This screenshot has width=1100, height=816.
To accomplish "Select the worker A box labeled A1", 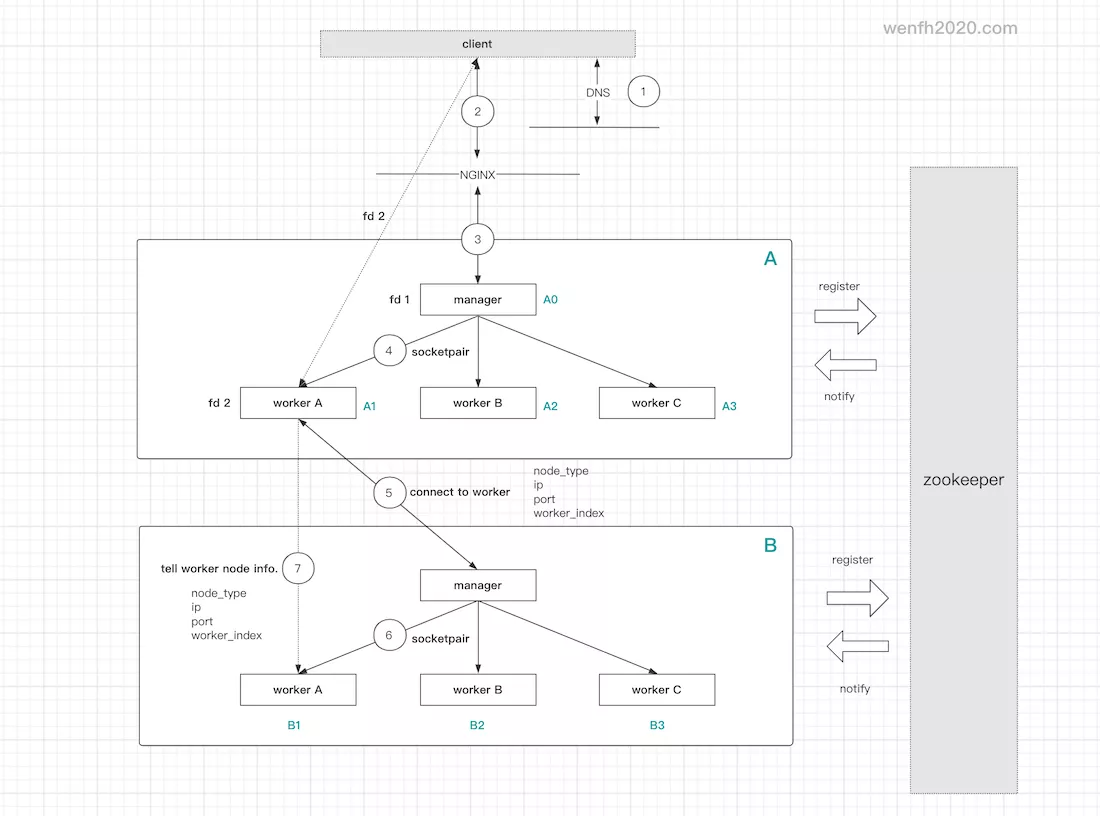I will pyautogui.click(x=298, y=403).
